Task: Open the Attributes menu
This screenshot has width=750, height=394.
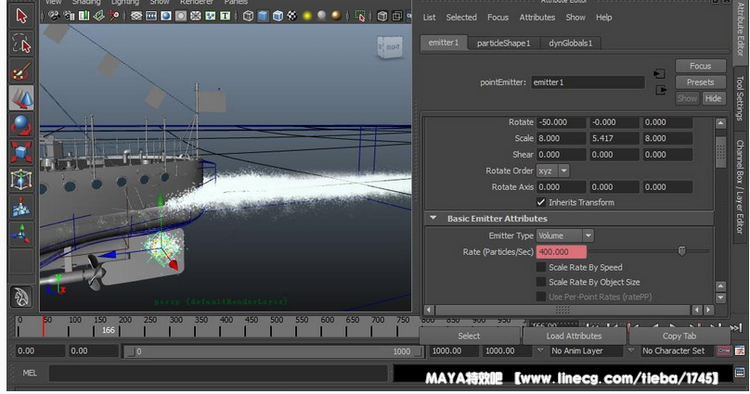Action: coord(537,17)
